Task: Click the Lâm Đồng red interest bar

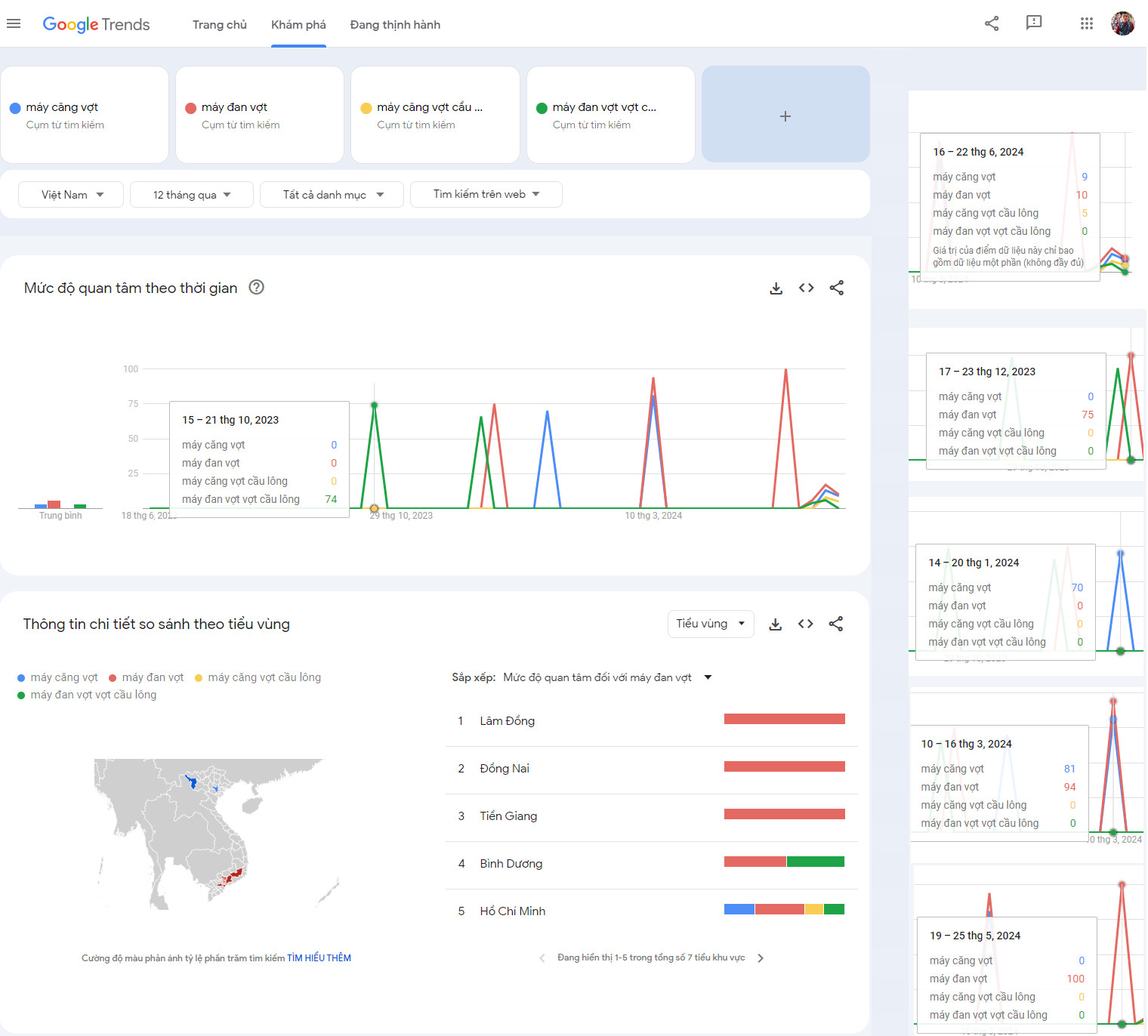Action: pos(784,719)
